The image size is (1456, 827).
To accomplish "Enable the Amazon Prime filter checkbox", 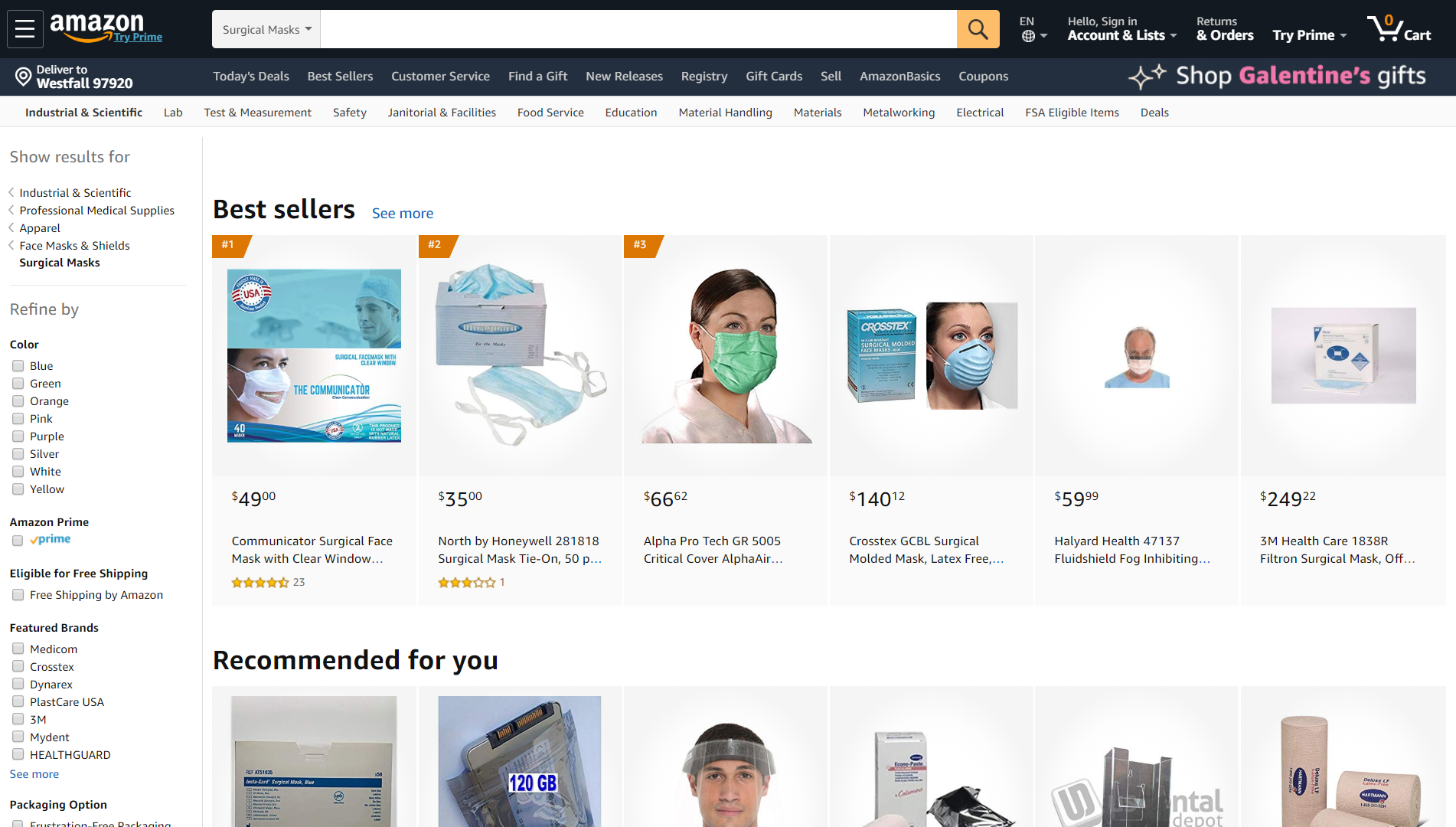I will [18, 540].
